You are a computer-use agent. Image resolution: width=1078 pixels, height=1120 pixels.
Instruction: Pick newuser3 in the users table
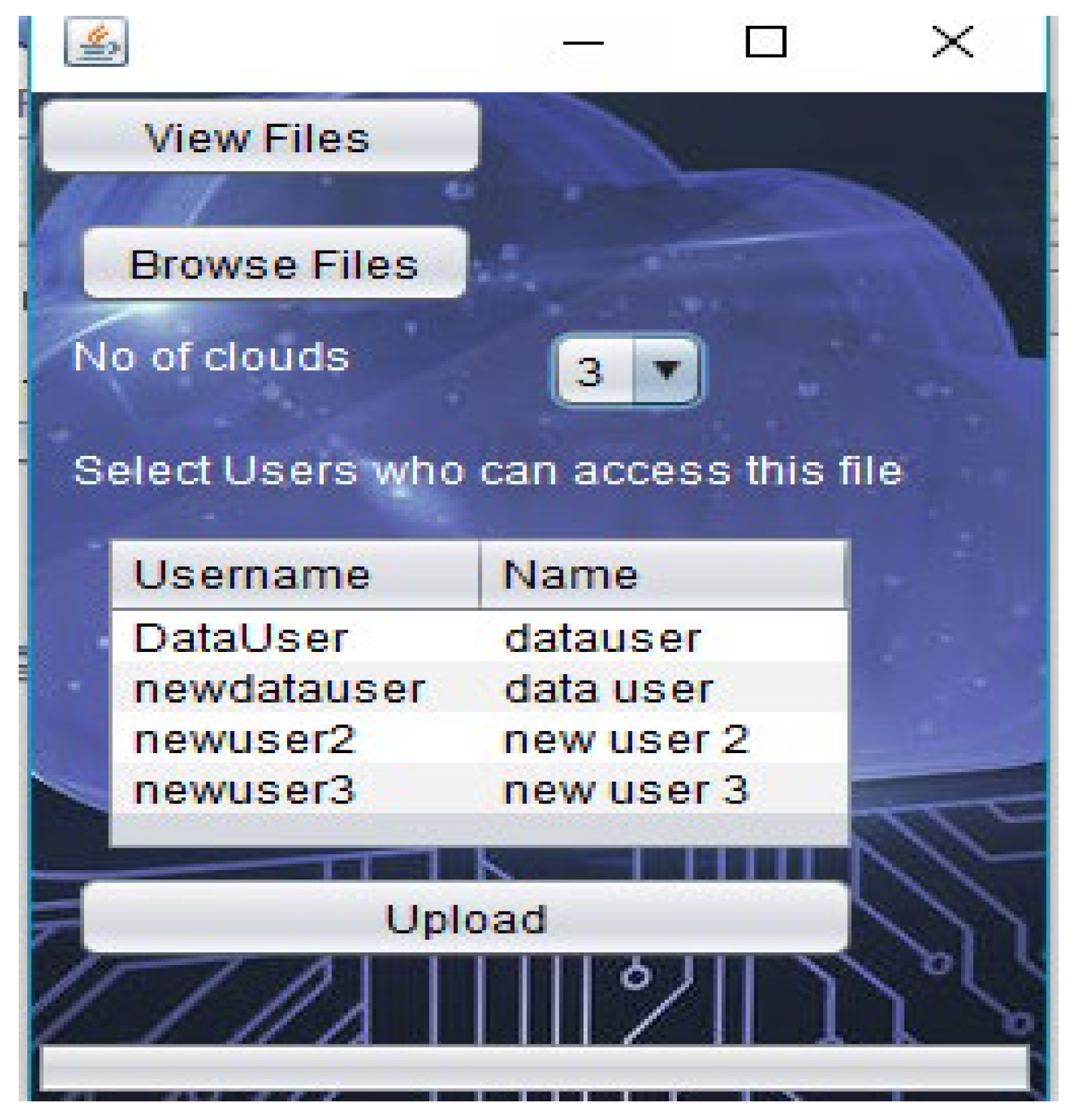click(244, 790)
